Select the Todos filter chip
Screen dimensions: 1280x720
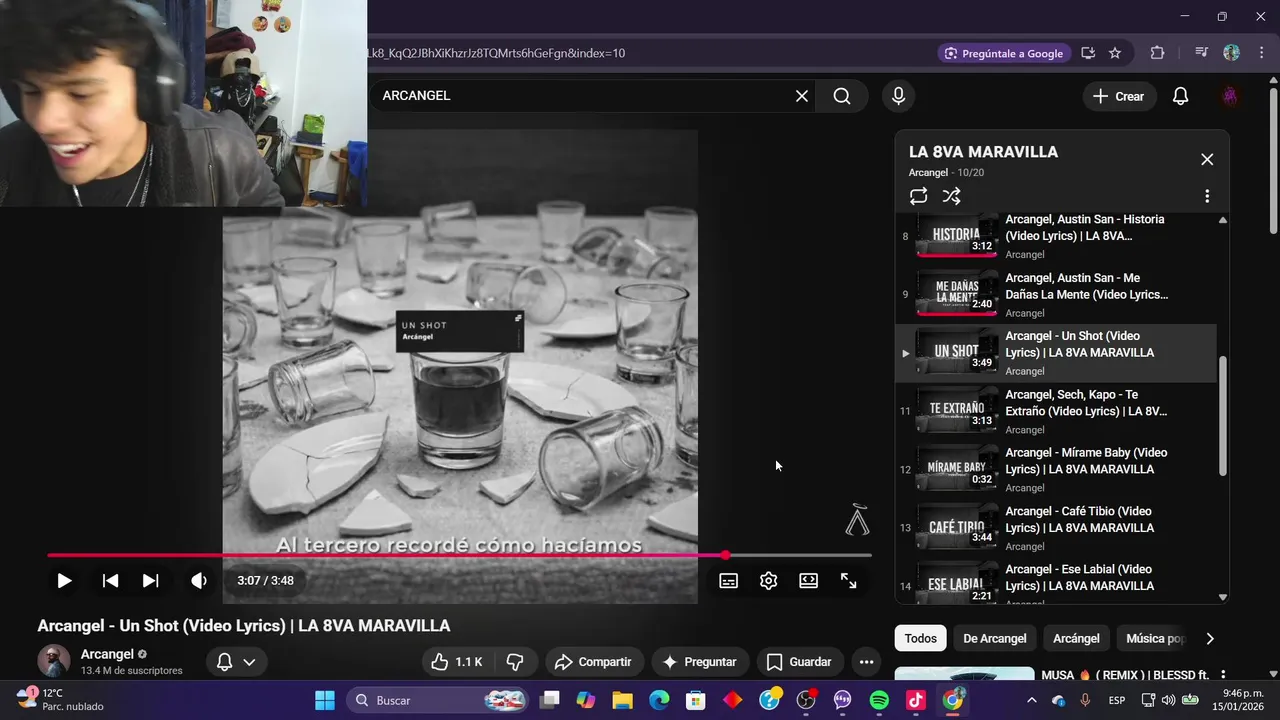(x=920, y=638)
